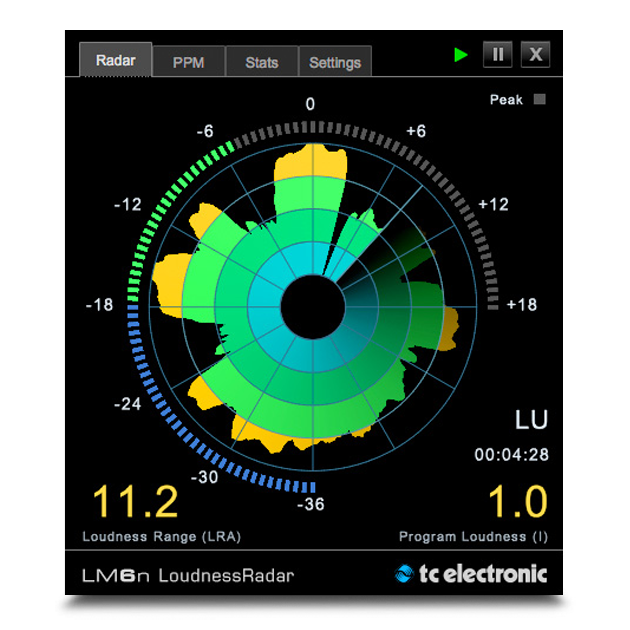
Task: Click the black center of the radar display
Action: click(x=313, y=307)
